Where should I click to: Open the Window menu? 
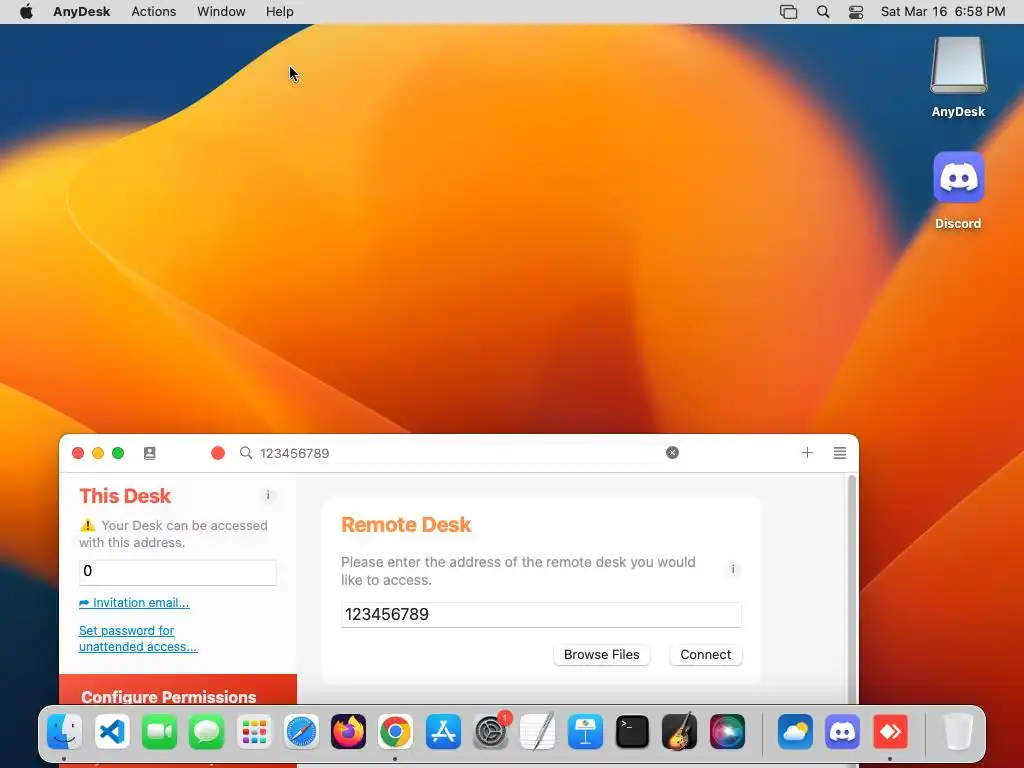point(221,12)
